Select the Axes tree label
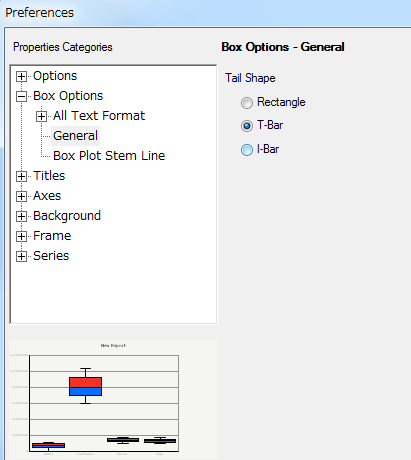 (47, 196)
